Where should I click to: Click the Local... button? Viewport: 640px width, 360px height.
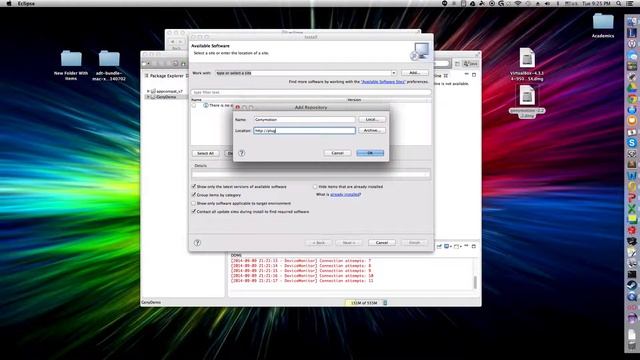tap(371, 120)
